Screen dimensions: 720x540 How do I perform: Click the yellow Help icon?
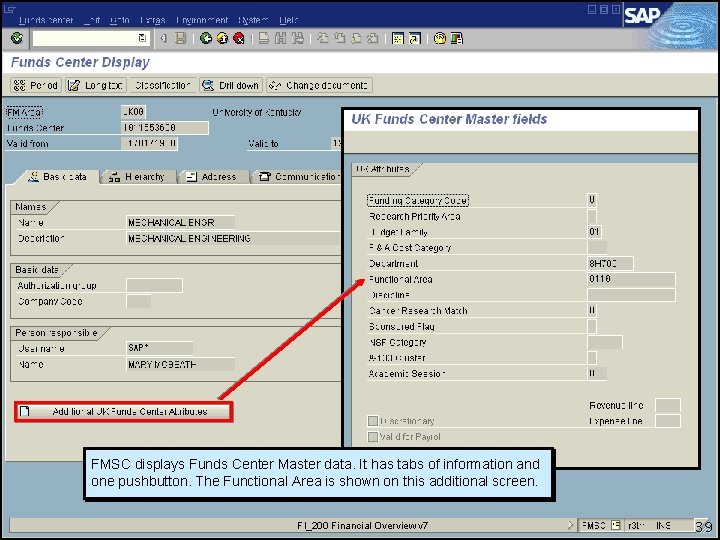click(x=440, y=38)
